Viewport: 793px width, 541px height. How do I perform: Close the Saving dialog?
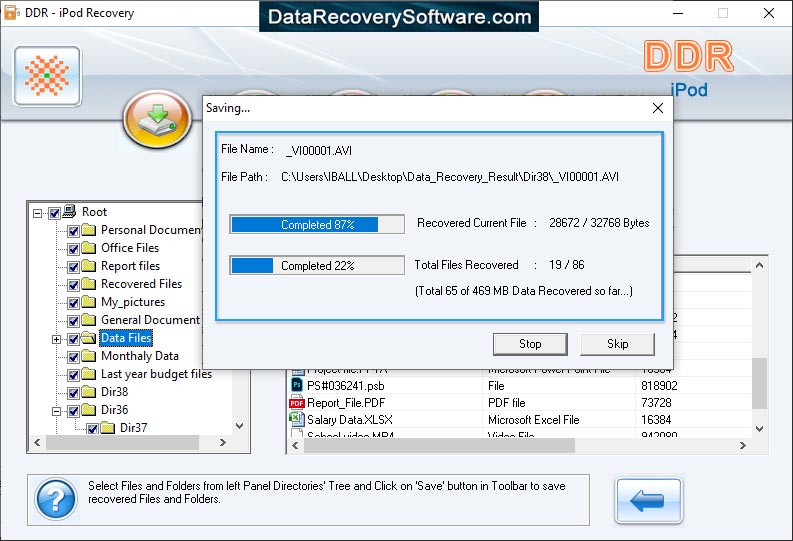click(657, 108)
